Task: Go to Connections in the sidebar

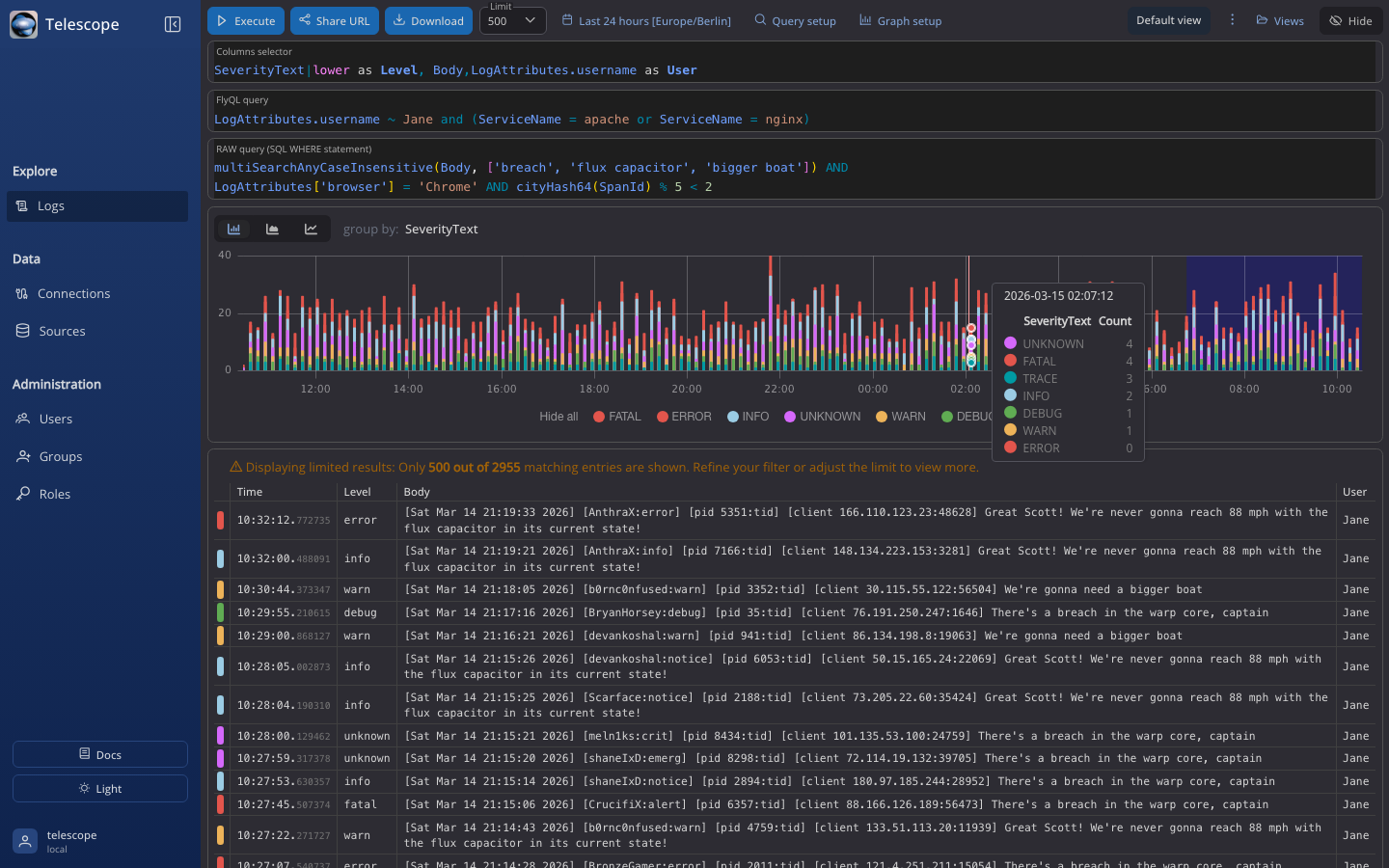Action: 73,294
